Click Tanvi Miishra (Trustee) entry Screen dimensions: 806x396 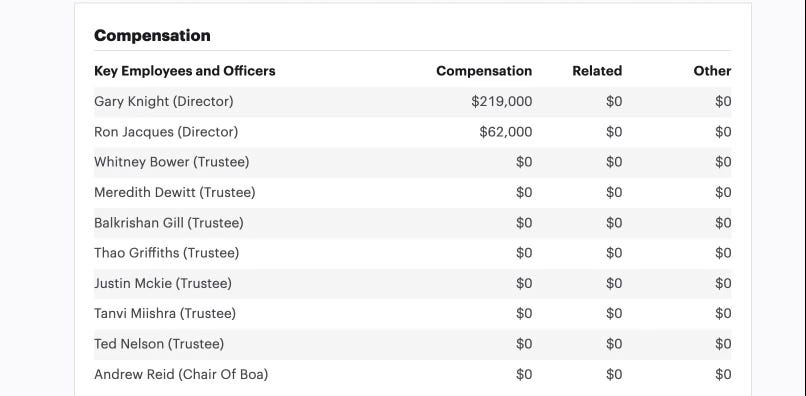164,313
